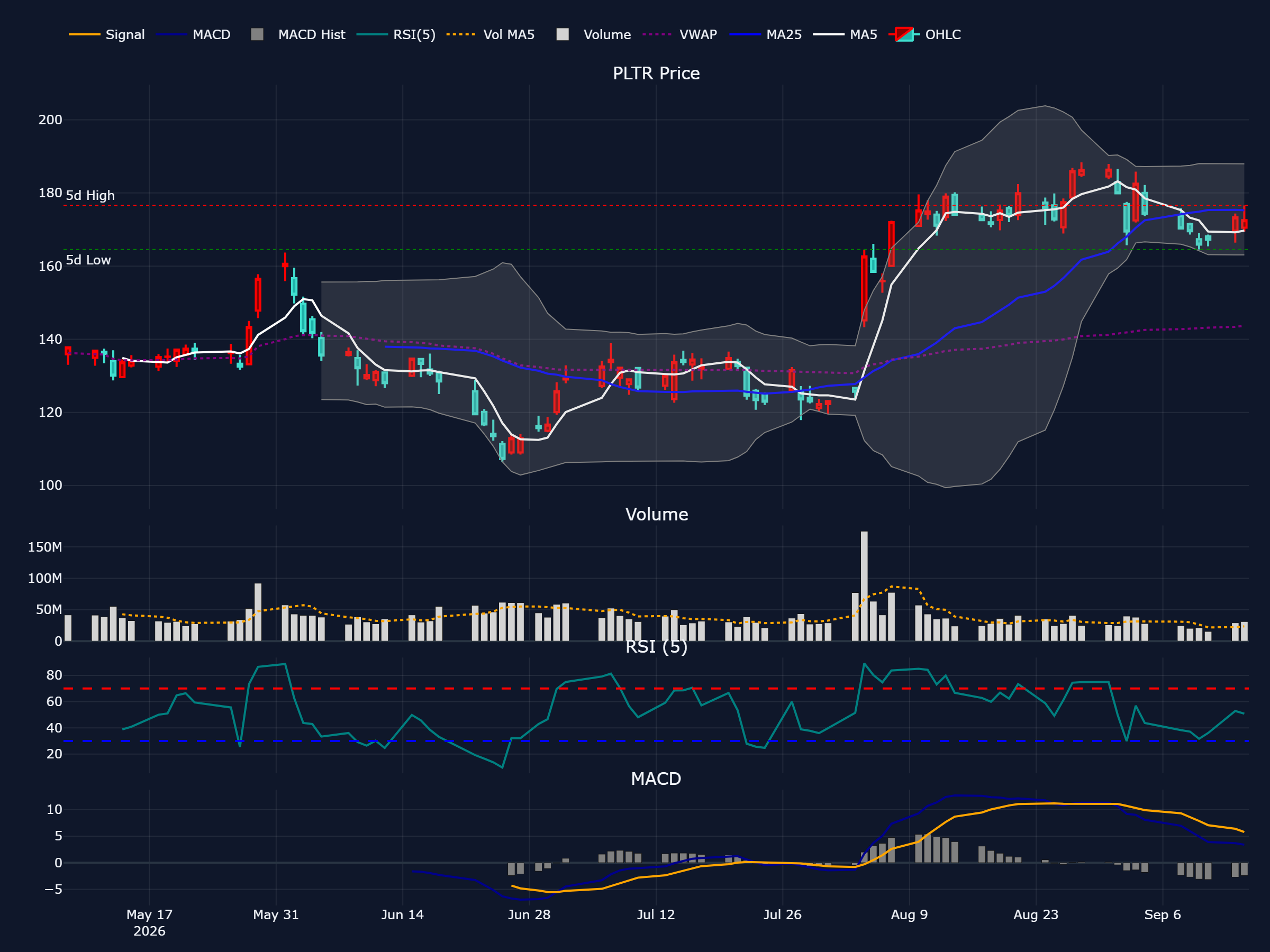1270x952 pixels.
Task: Click the Sep 6 date tick label
Action: [x=1163, y=914]
